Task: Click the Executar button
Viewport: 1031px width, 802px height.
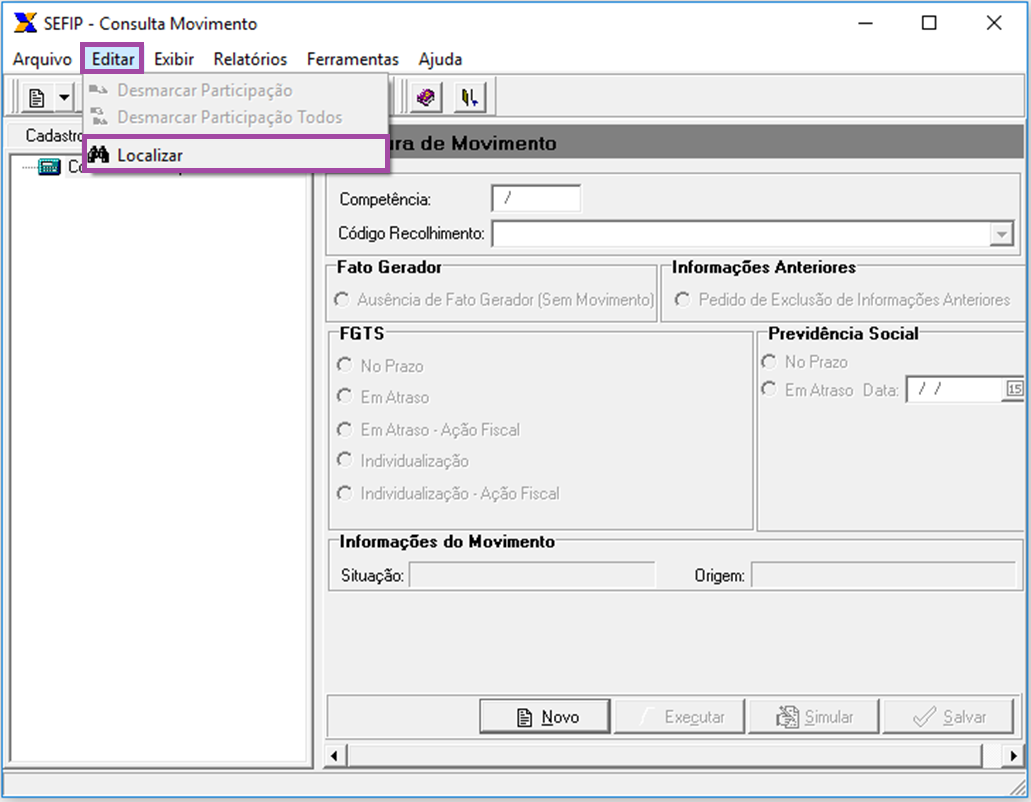Action: pyautogui.click(x=679, y=716)
